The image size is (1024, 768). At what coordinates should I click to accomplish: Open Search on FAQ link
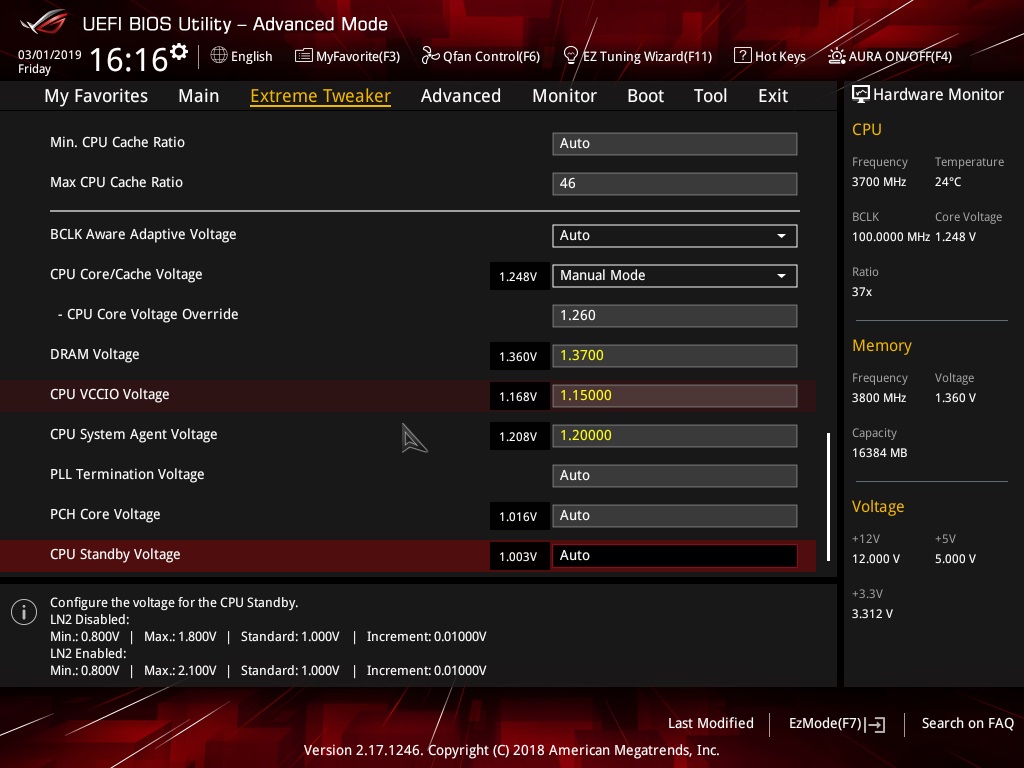[967, 723]
